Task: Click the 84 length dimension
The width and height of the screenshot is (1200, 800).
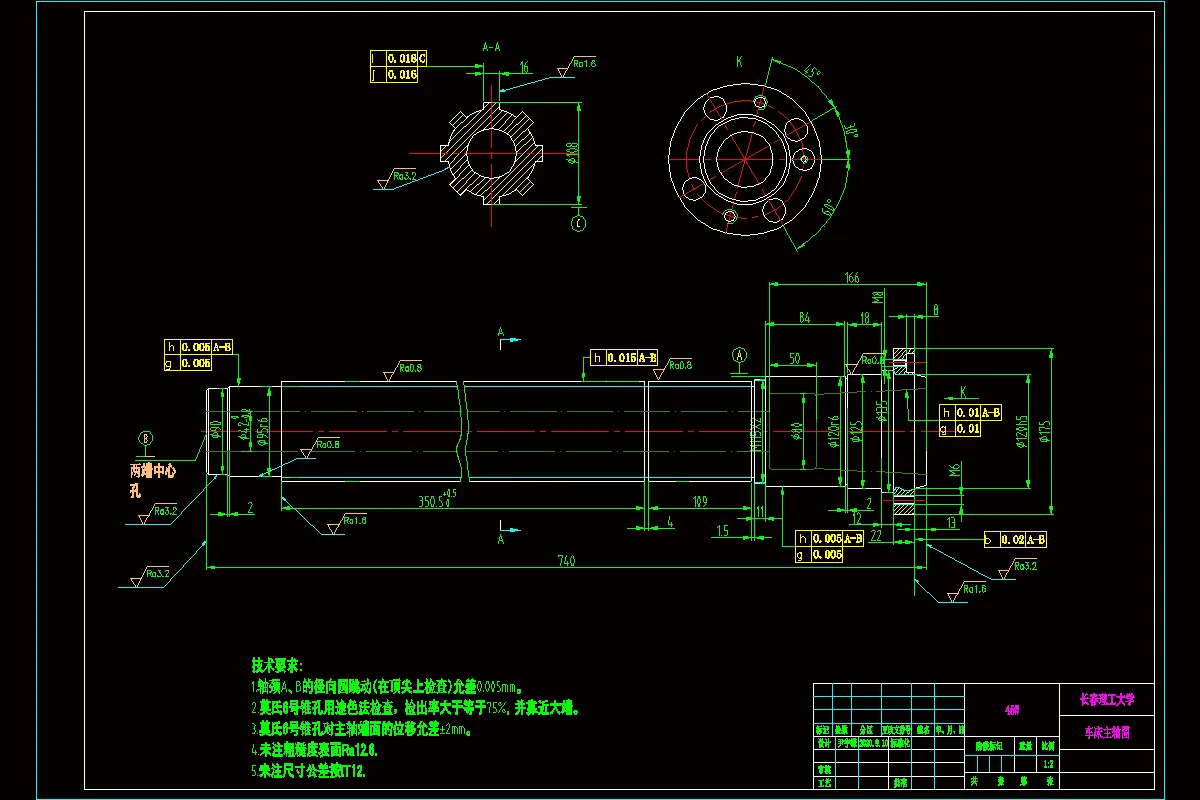Action: (803, 317)
